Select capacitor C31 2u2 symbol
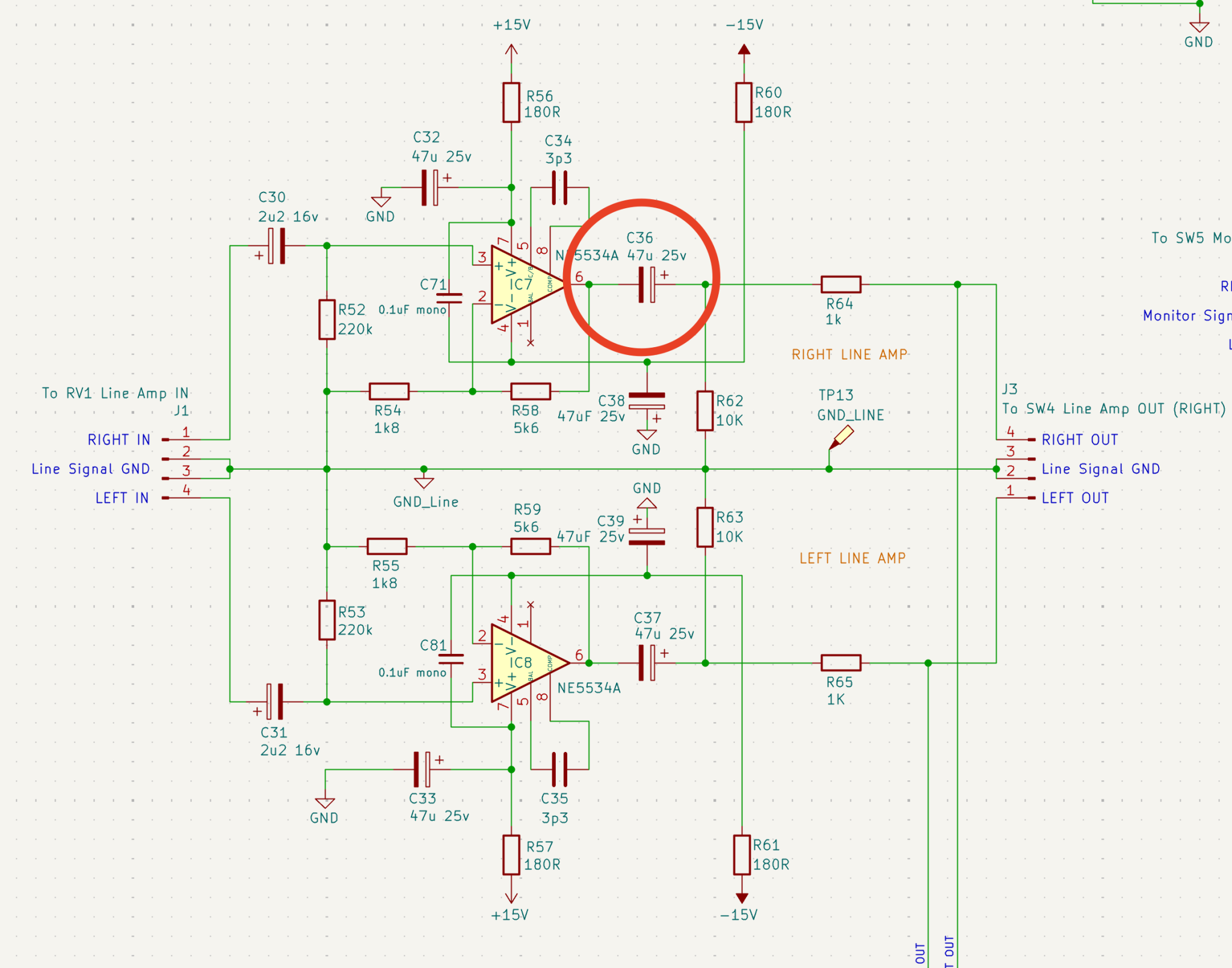Viewport: 1232px width, 968px height. (275, 701)
